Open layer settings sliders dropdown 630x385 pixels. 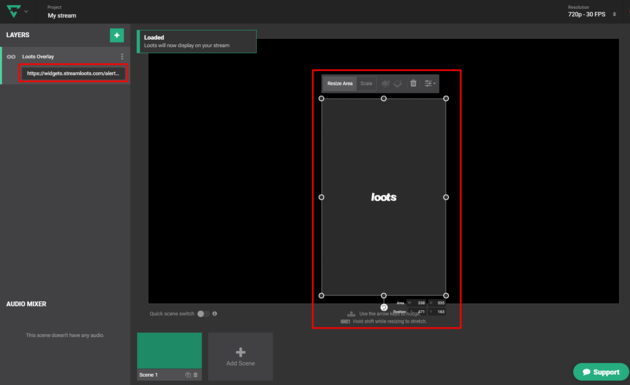(430, 84)
